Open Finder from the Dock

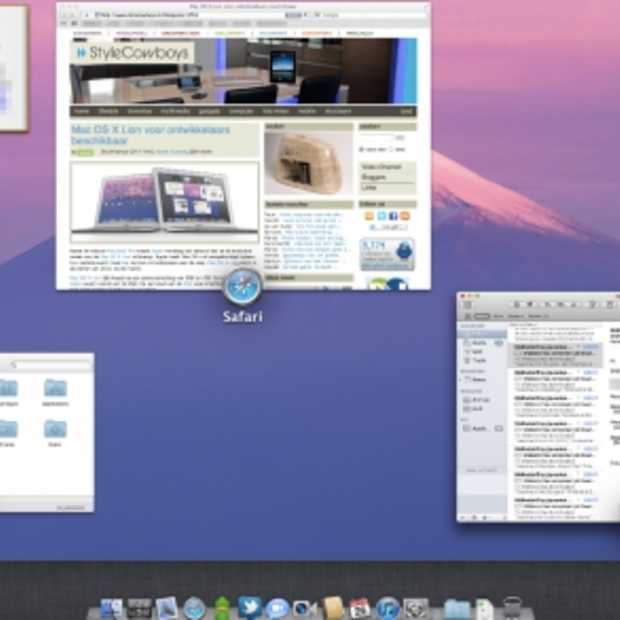coord(111,608)
